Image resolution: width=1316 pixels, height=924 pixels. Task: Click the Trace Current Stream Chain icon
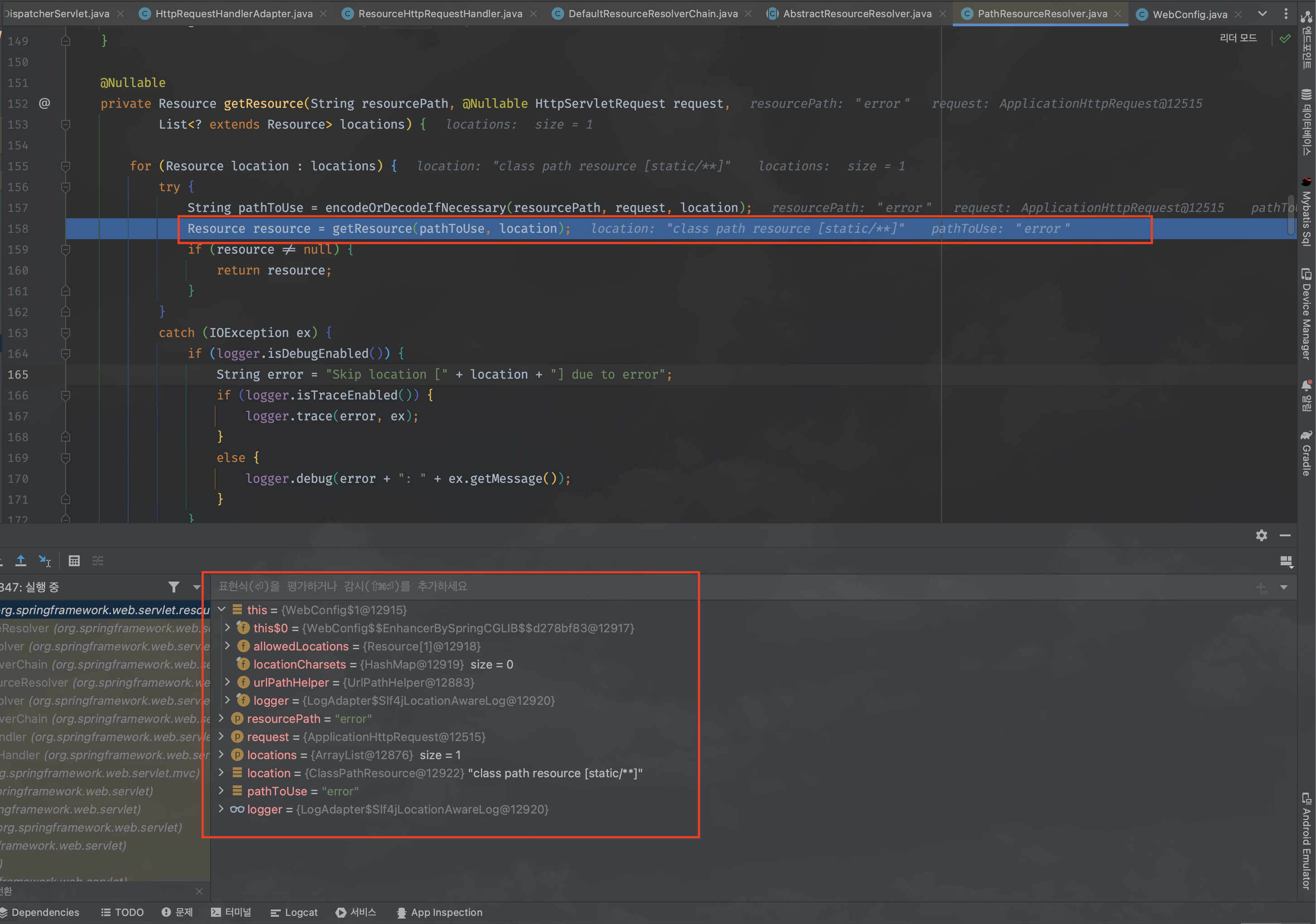pos(98,561)
